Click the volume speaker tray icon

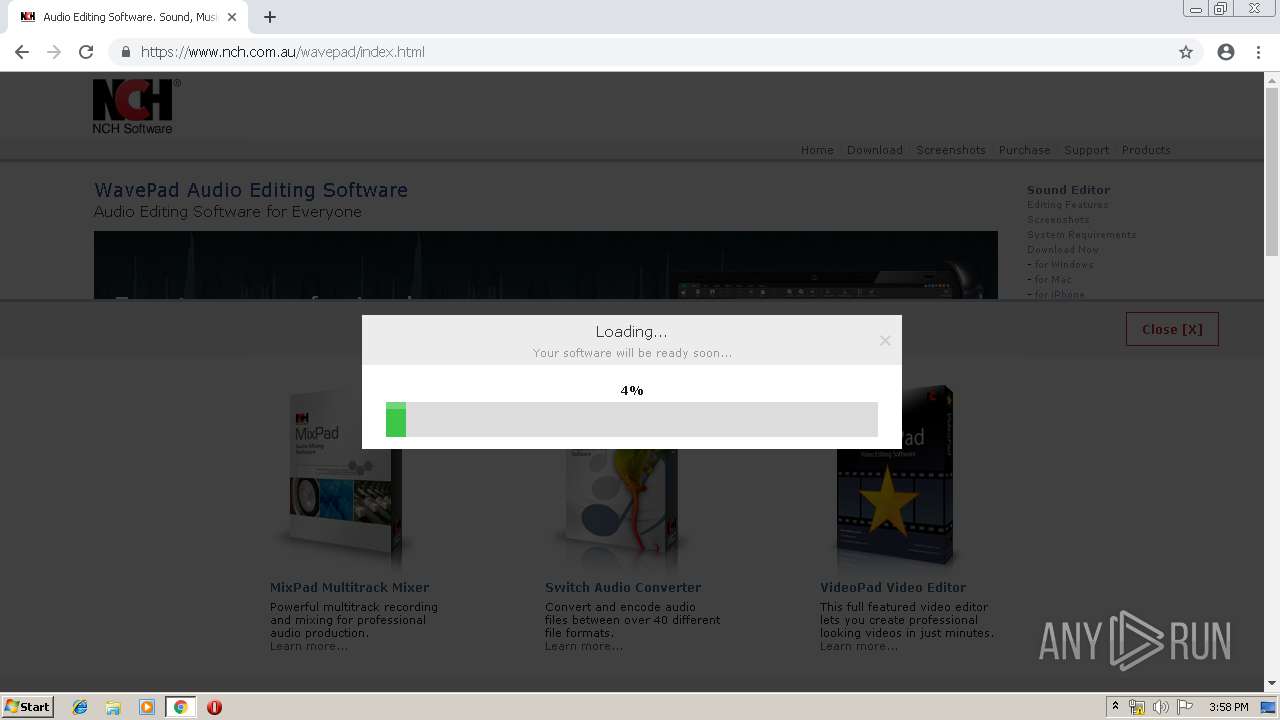point(1160,707)
